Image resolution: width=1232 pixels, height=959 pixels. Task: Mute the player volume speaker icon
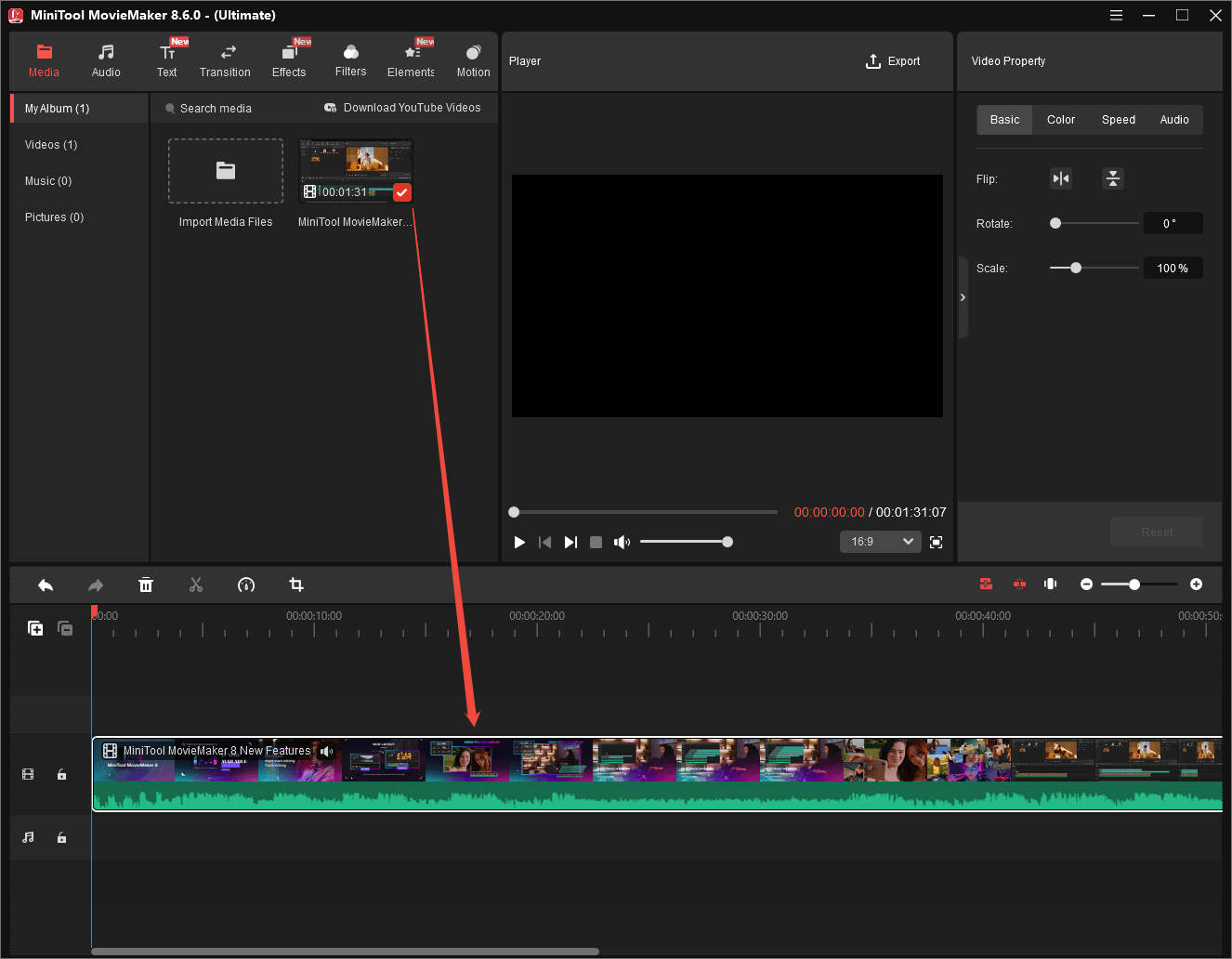coord(622,542)
